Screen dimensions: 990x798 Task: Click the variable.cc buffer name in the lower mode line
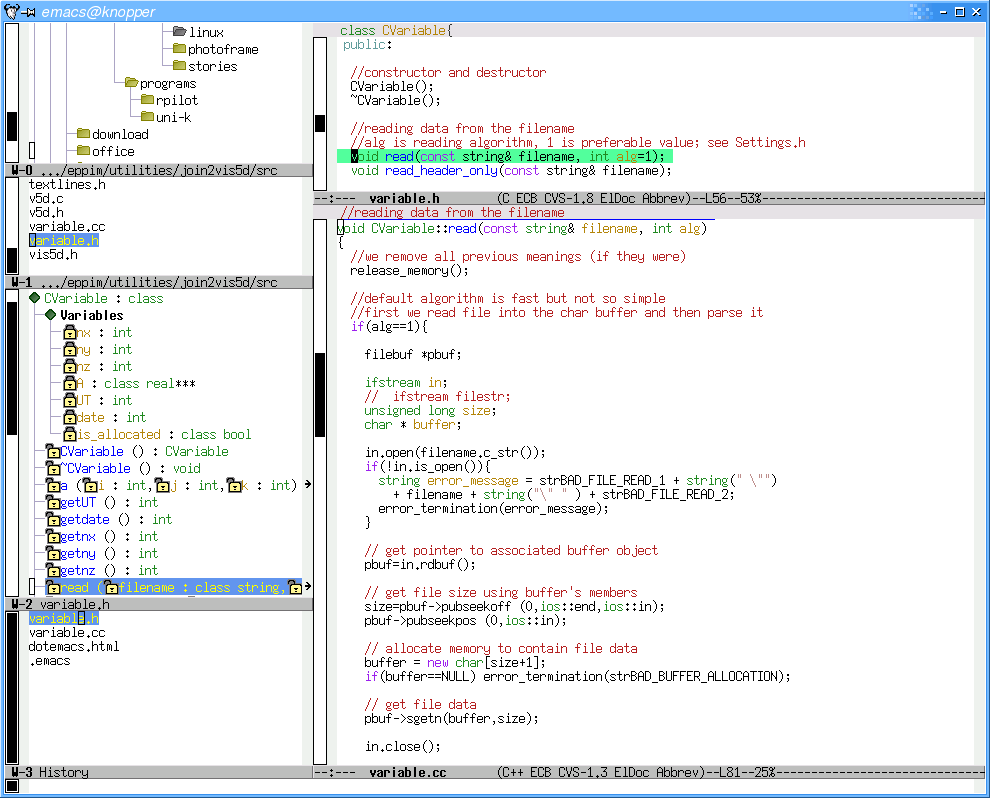point(407,772)
